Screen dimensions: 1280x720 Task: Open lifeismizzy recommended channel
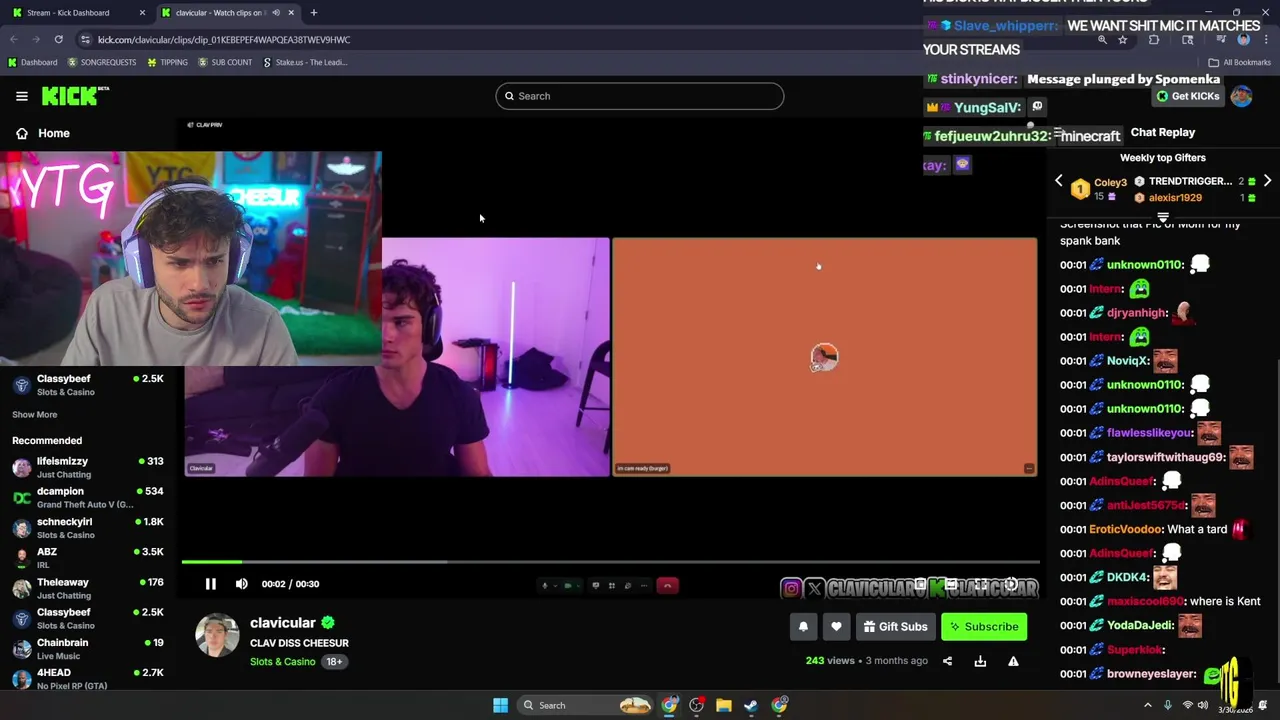(x=88, y=467)
